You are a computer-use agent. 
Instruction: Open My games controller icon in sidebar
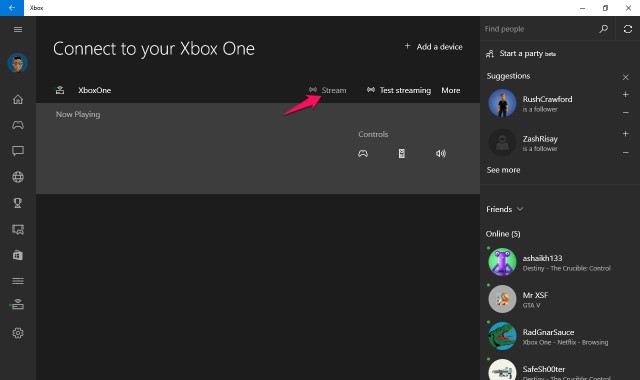18,125
